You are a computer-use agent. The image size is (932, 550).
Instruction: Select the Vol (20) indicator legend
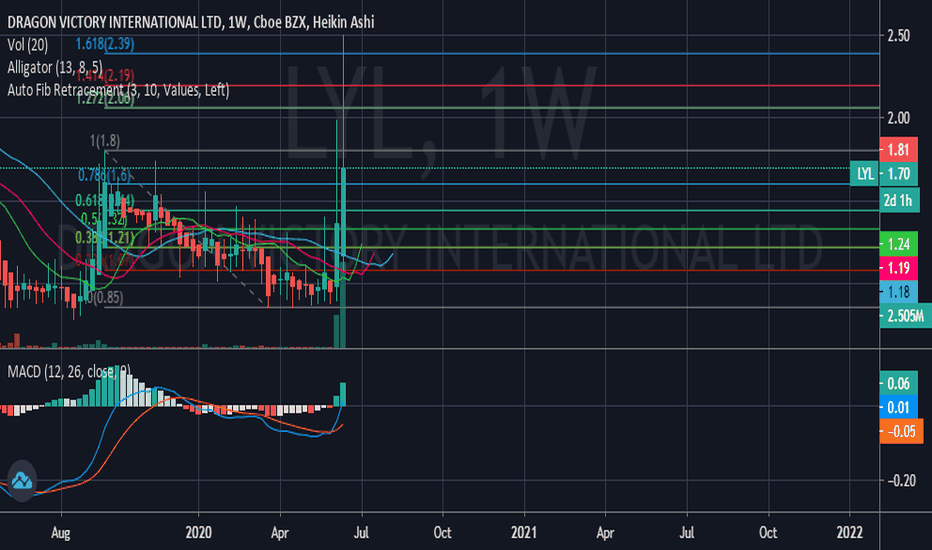(x=27, y=45)
